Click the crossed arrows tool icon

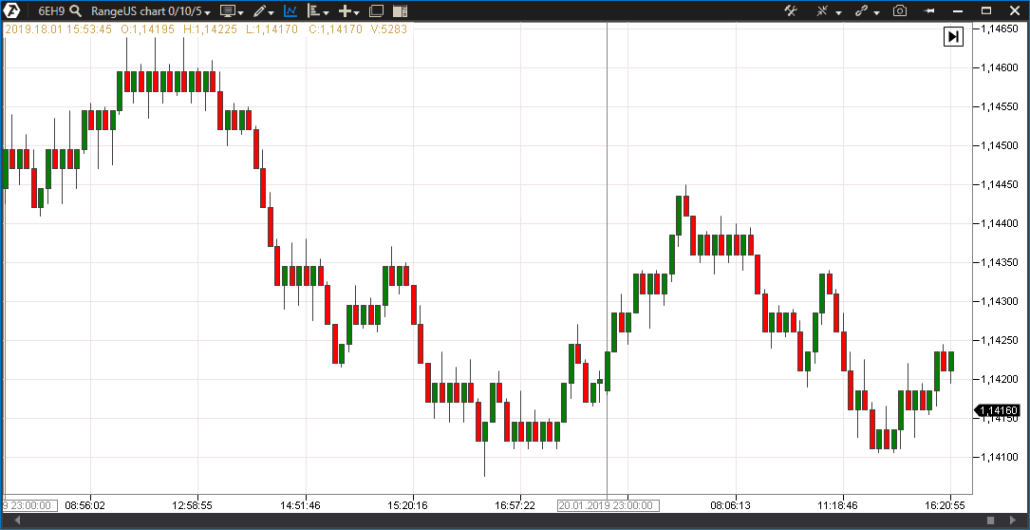826,11
